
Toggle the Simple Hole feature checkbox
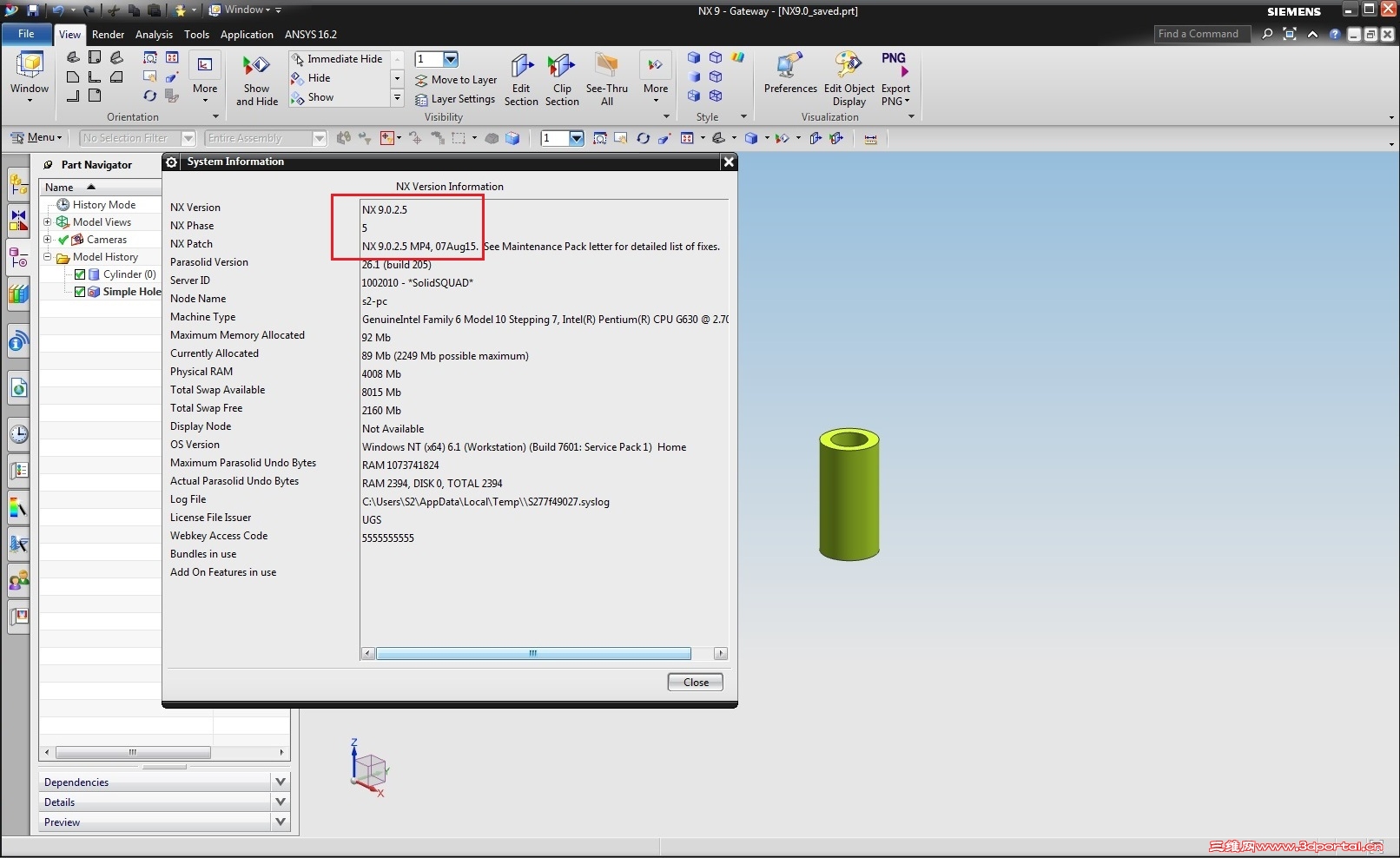pyautogui.click(x=80, y=292)
